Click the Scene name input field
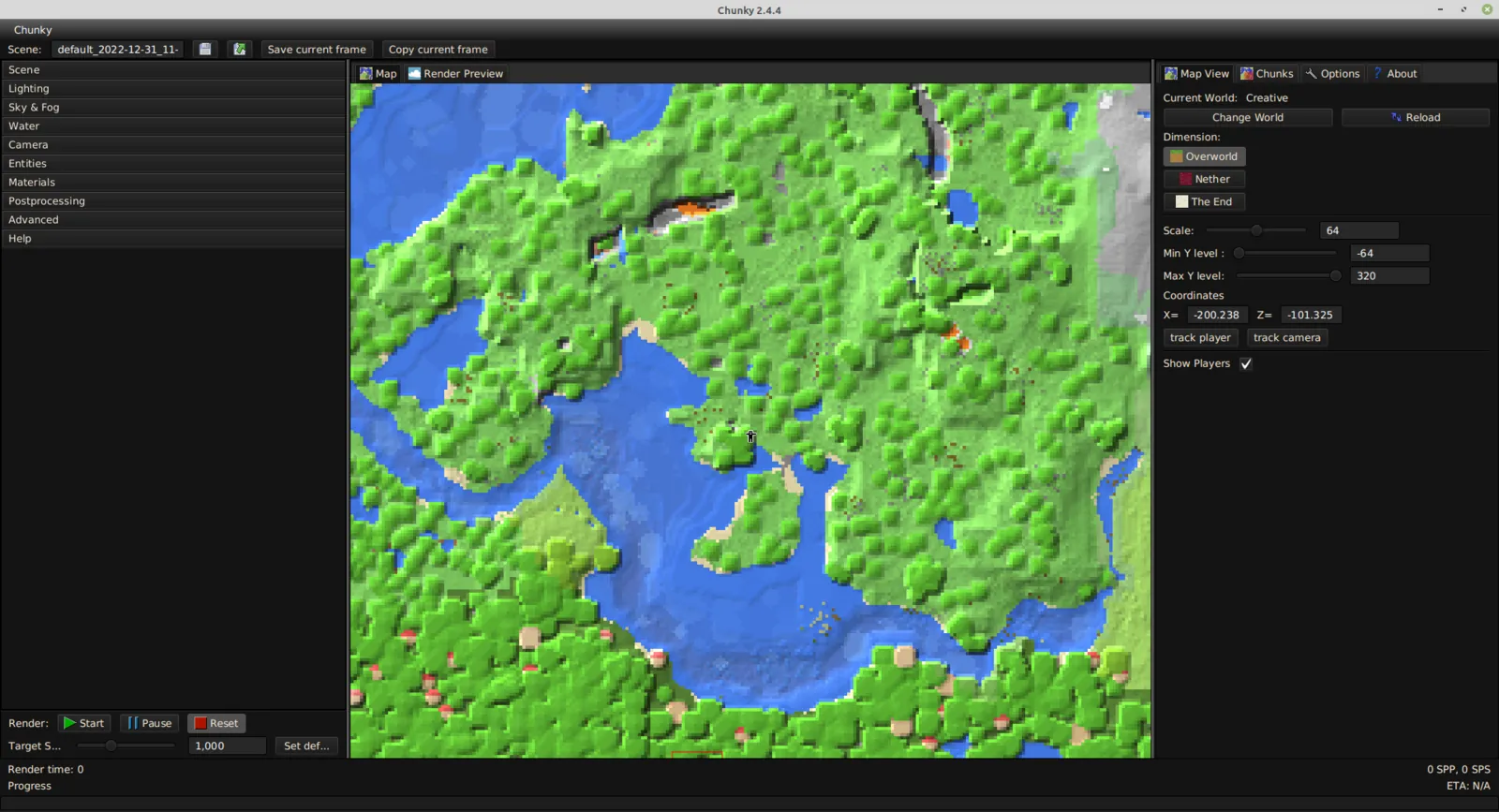 [x=117, y=49]
